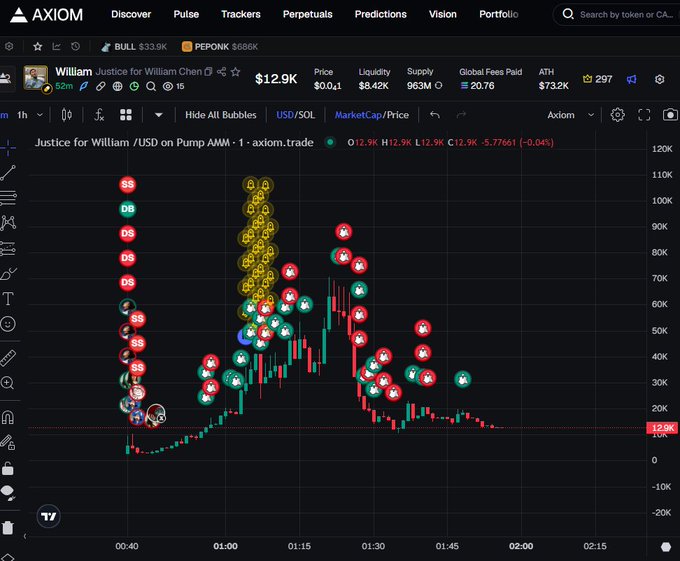Open the history clock icon in ticker bar

pyautogui.click(x=75, y=46)
